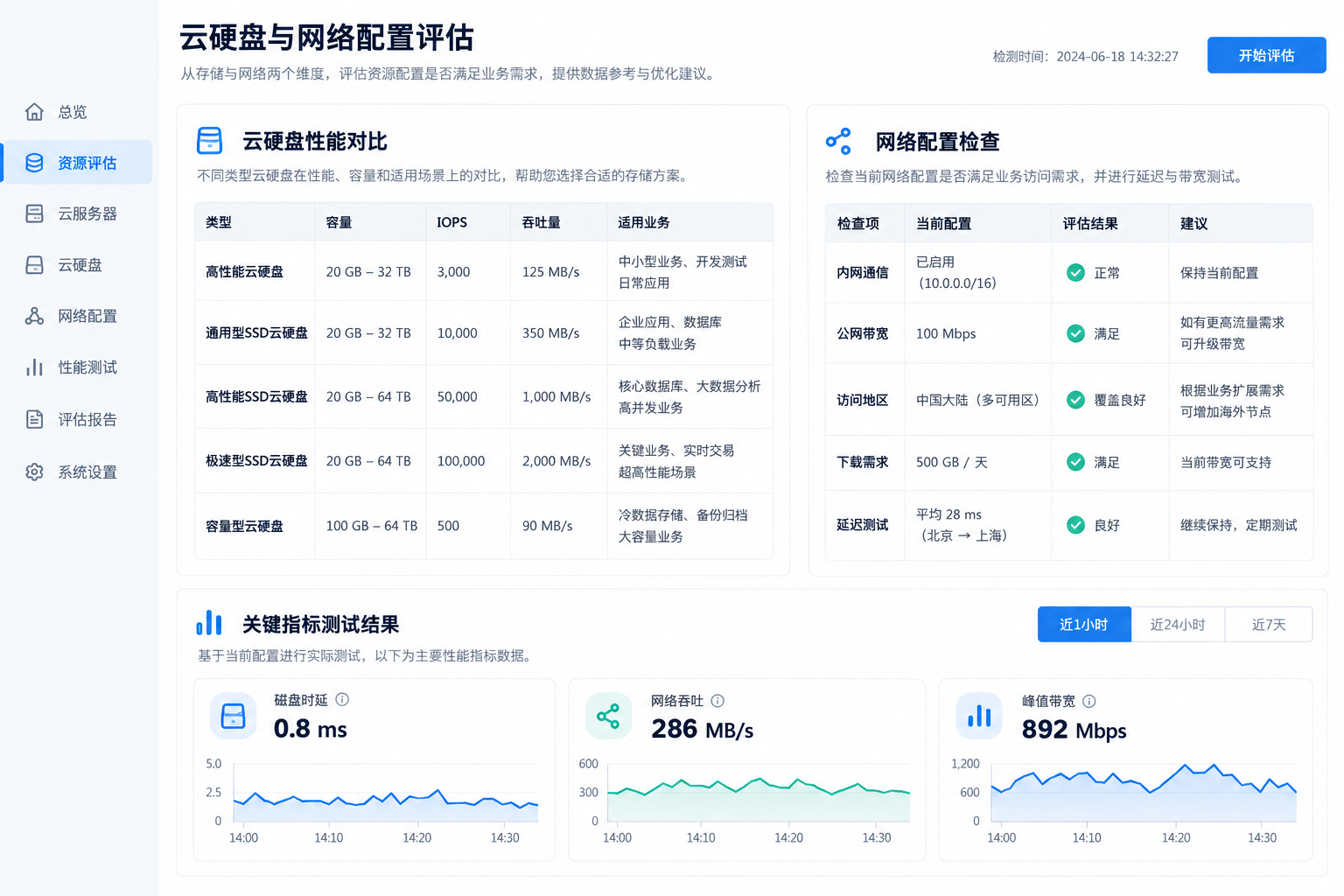The image size is (1344, 896).
Task: Click the 性能测试 bar chart icon
Action: 34,367
